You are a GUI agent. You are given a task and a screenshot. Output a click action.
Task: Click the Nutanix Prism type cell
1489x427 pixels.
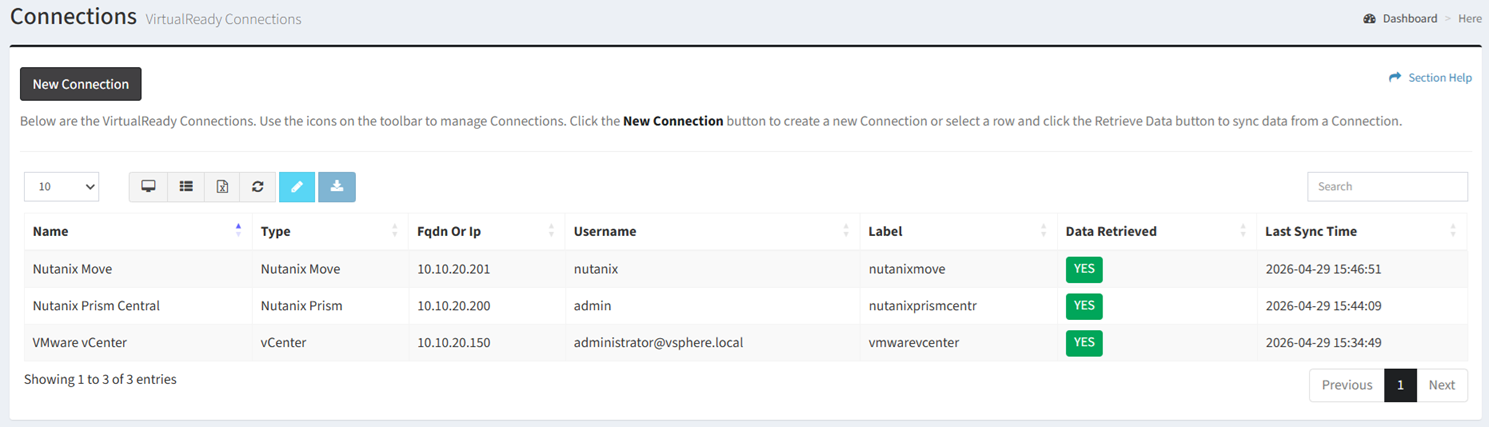[x=330, y=305]
